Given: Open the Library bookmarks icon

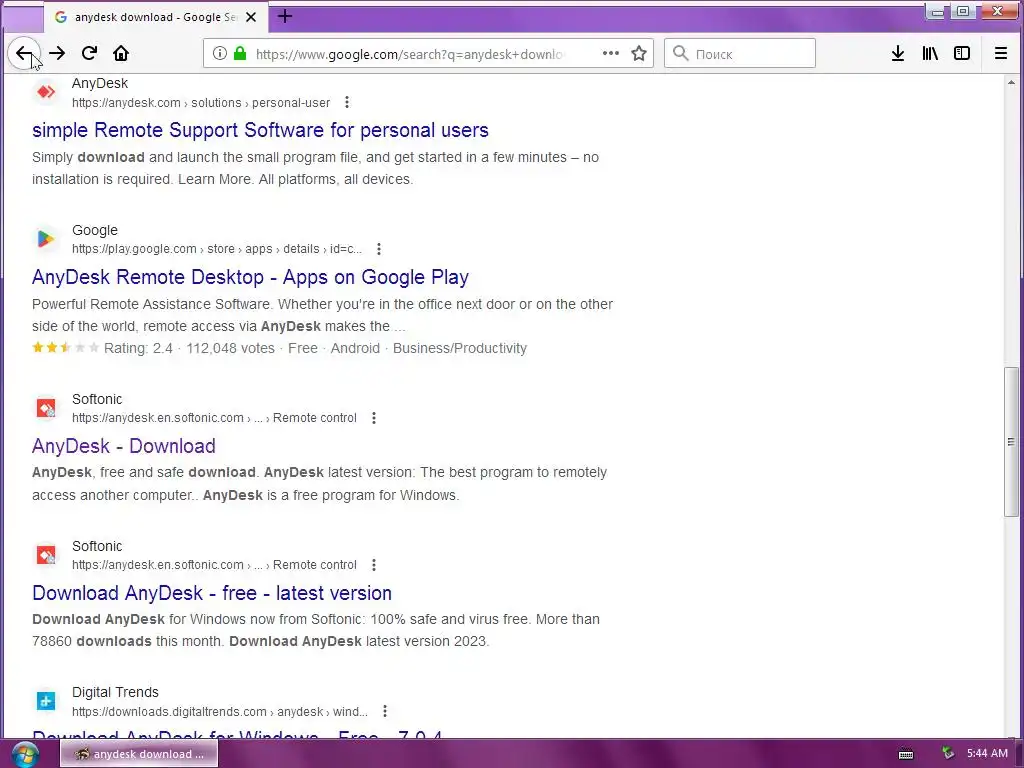Looking at the screenshot, I should click(930, 54).
